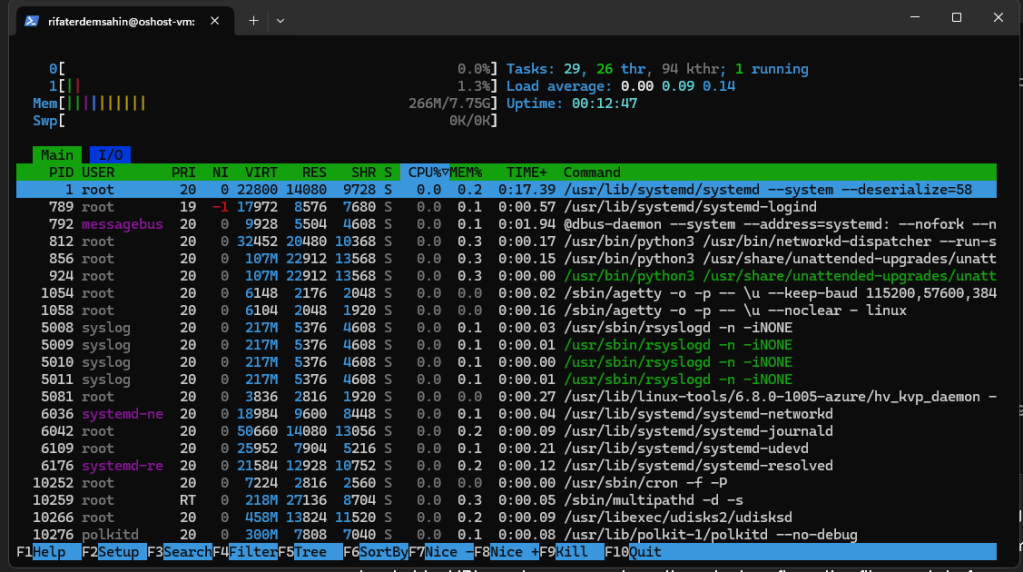Select the agetty --keep-baud process row

pyautogui.click(x=506, y=294)
